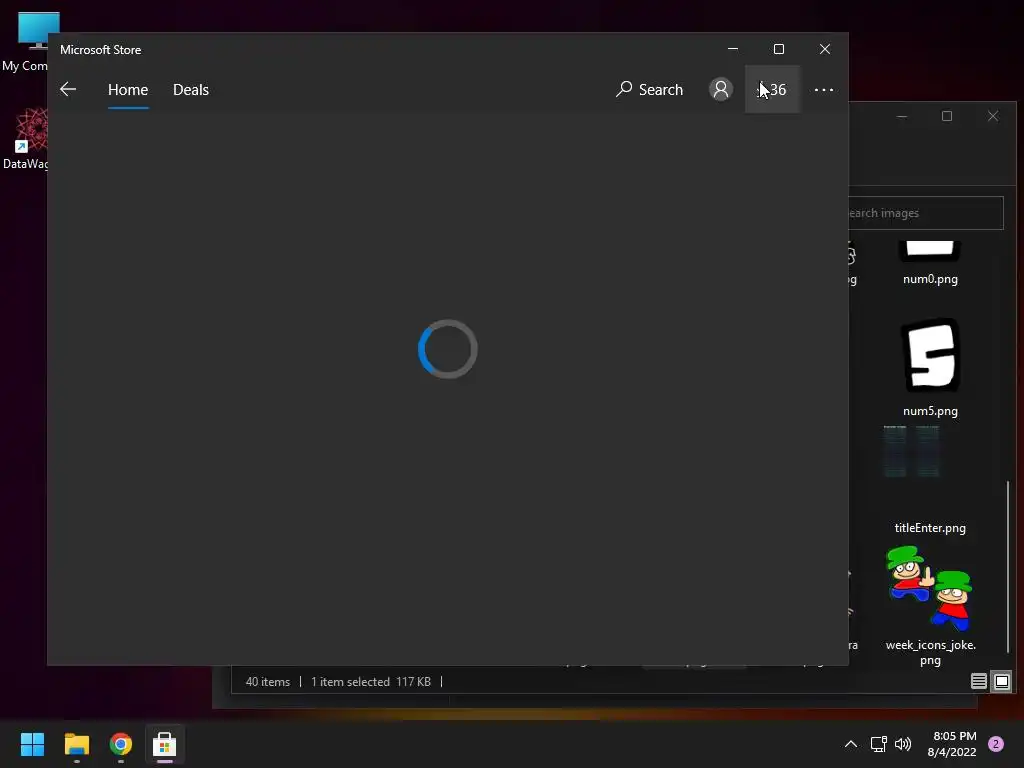Screen dimensions: 1024x768
Task: Open downloads and updates counter 36
Action: (x=773, y=89)
